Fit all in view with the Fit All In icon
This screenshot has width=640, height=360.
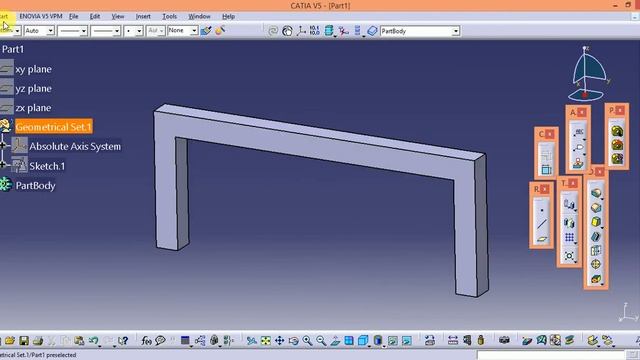point(265,340)
